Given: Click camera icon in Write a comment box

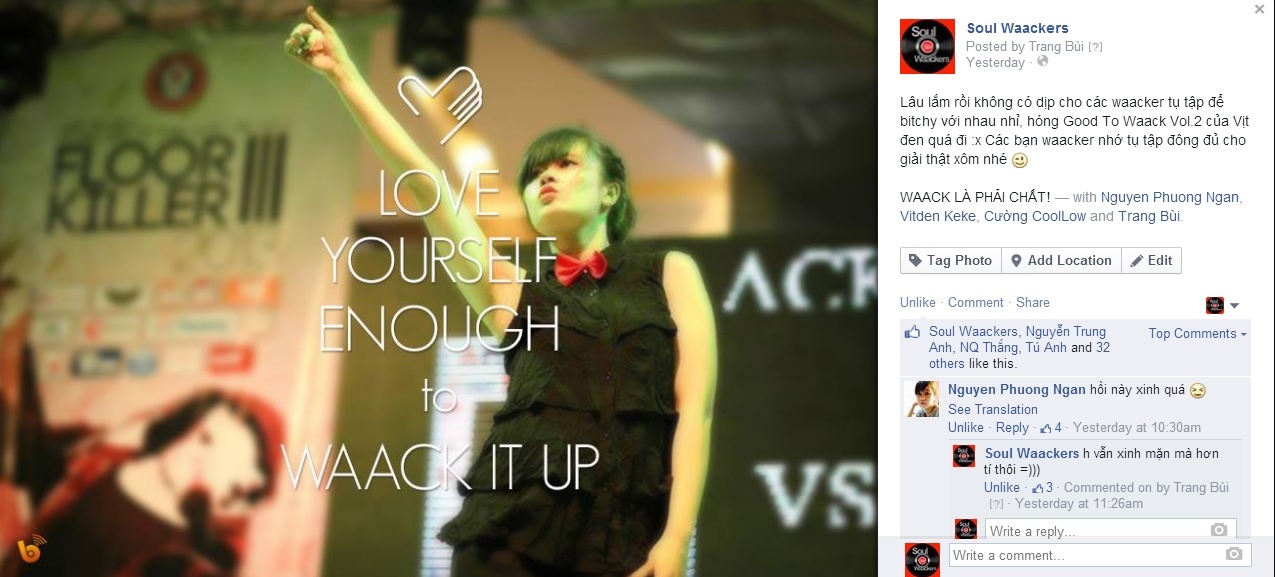Looking at the screenshot, I should (1234, 555).
